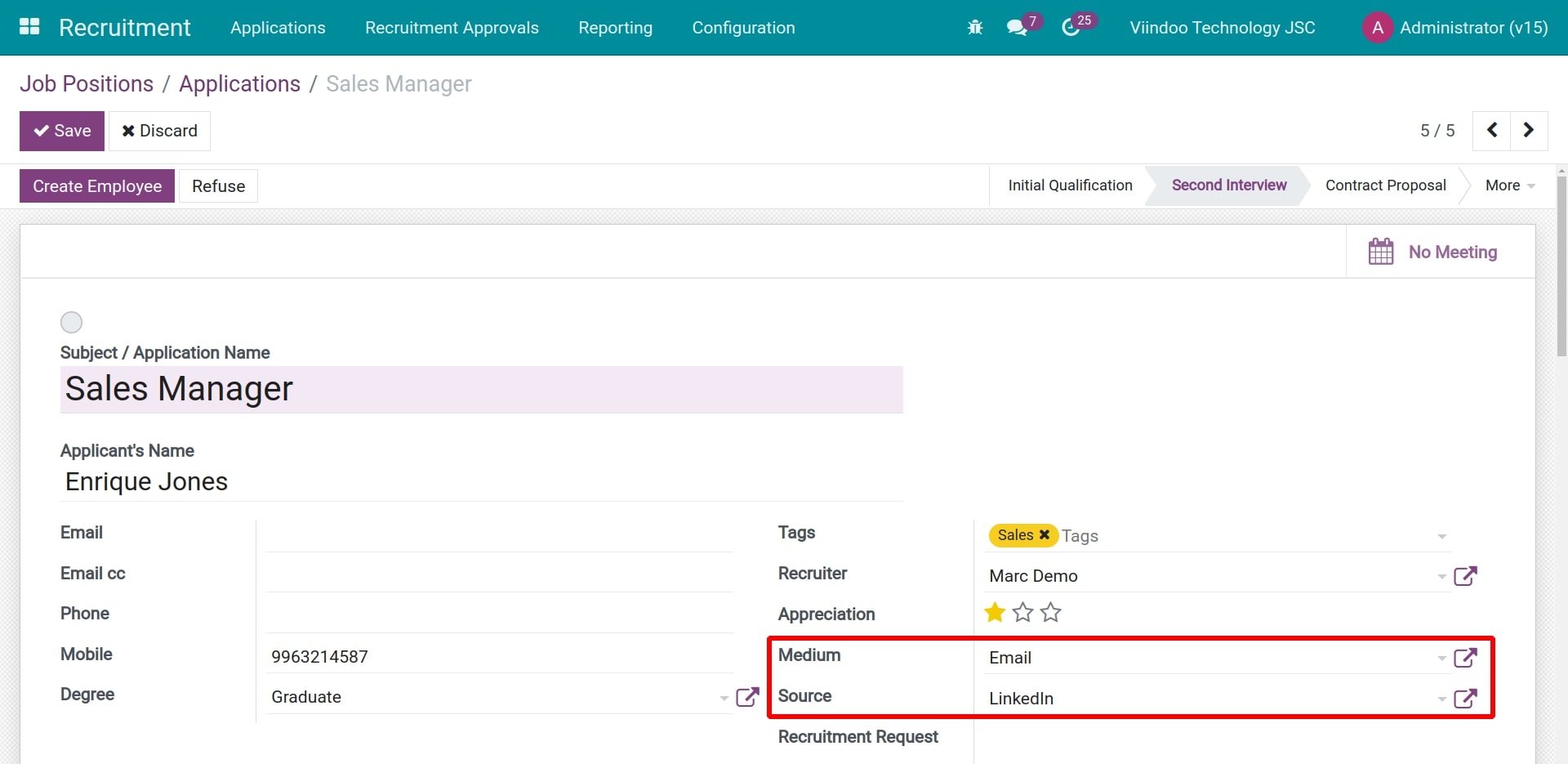1568x764 pixels.
Task: Open Marc Demo record via internal link icon
Action: (x=1467, y=576)
